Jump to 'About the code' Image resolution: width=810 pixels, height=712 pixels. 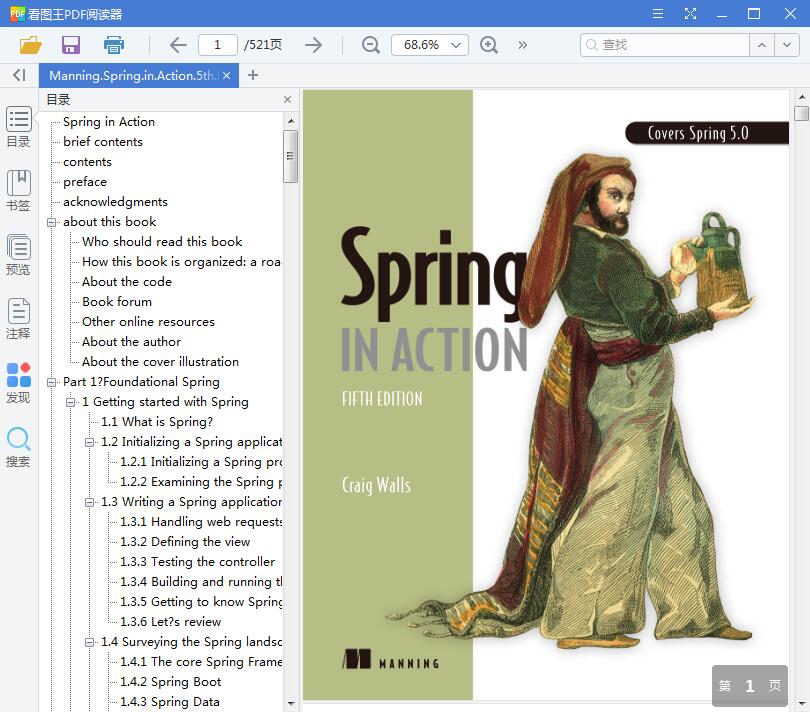pos(127,282)
